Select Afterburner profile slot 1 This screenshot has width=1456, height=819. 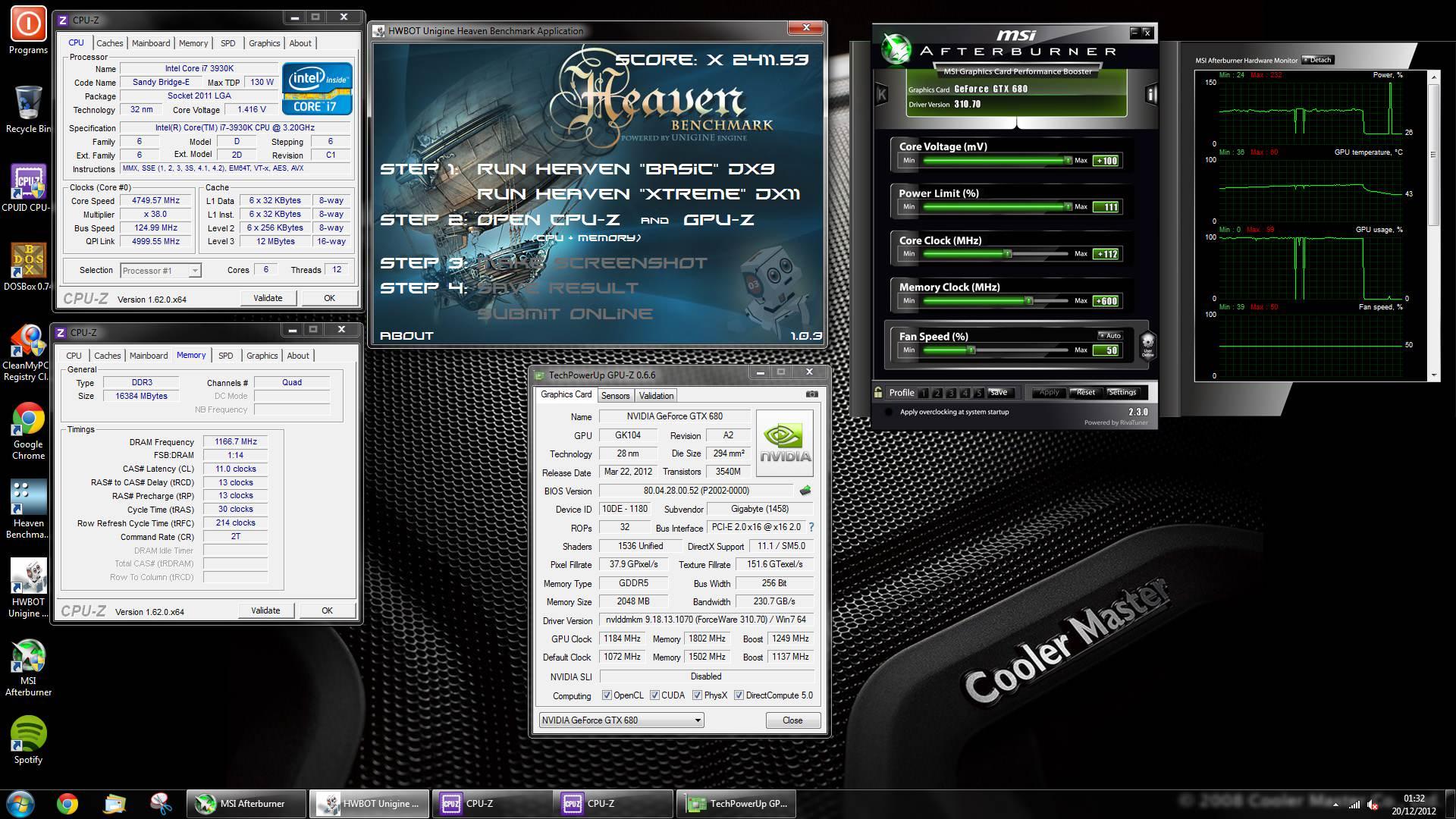(923, 393)
